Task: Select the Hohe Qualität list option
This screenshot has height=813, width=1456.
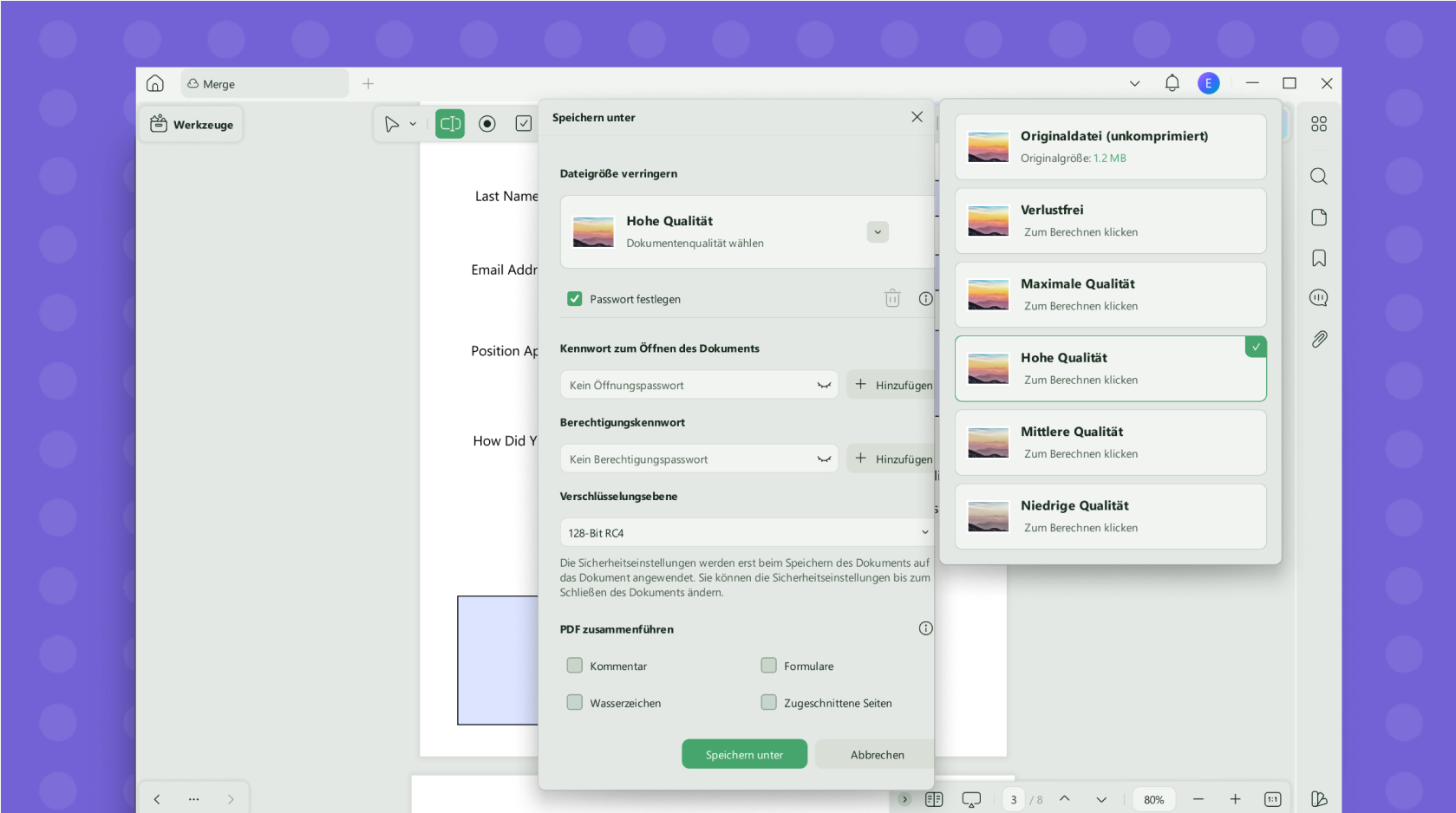Action: pos(1110,368)
